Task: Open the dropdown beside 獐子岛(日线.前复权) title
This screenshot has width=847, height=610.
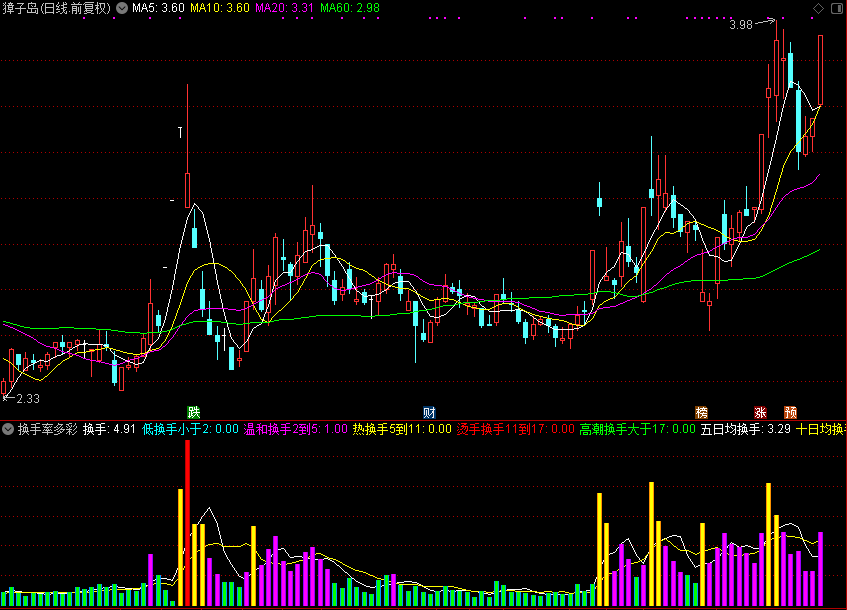Action: pos(122,8)
